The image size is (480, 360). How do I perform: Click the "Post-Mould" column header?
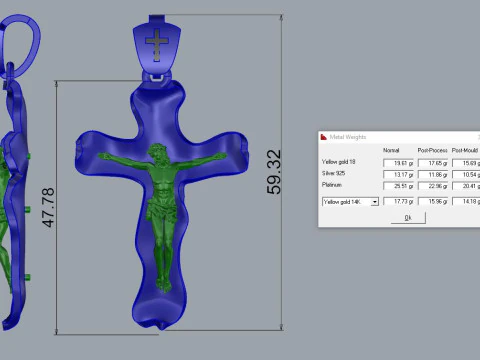click(465, 150)
